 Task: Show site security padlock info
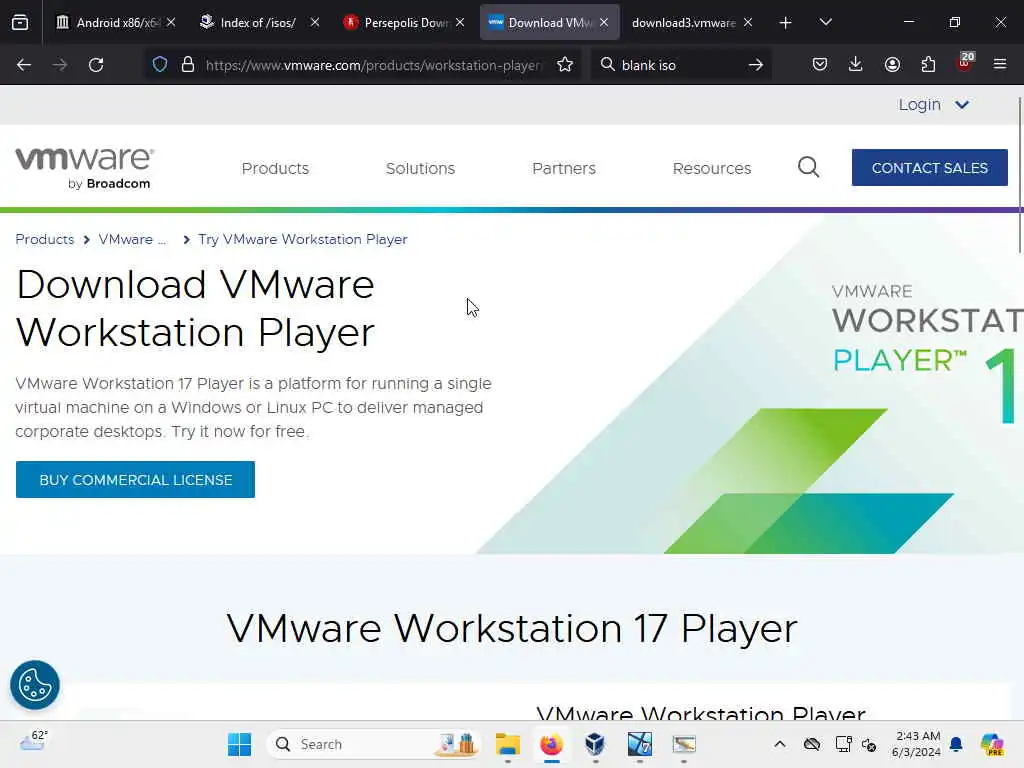pyautogui.click(x=188, y=65)
